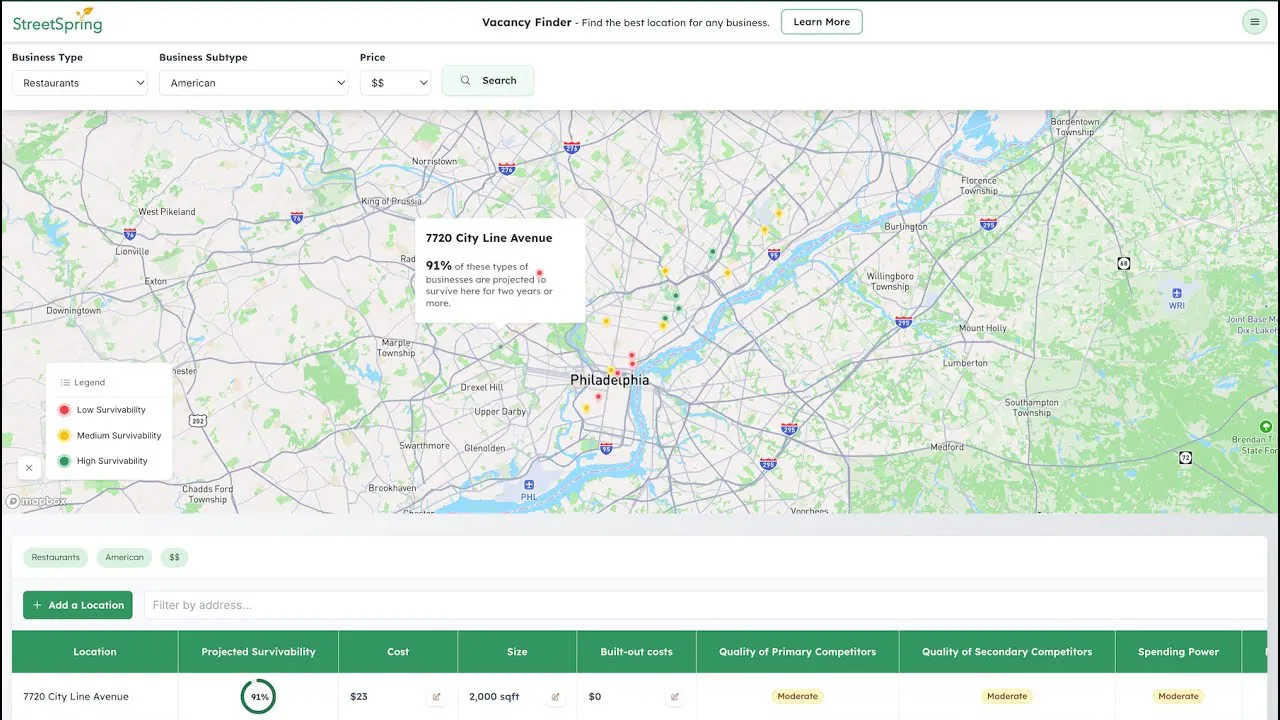Click the $$ price filter chip

point(174,557)
